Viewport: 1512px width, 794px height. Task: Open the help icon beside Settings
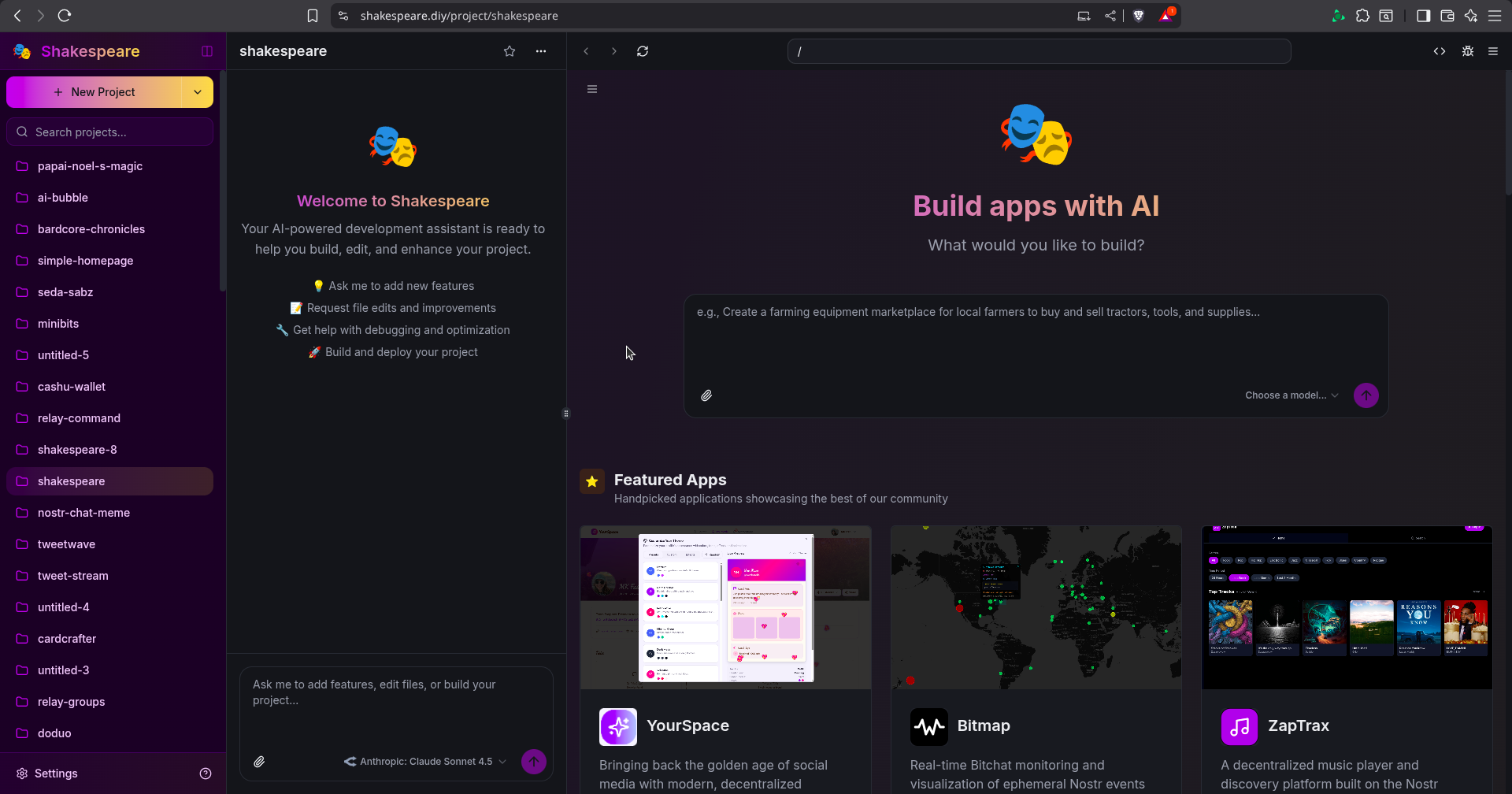coord(206,774)
